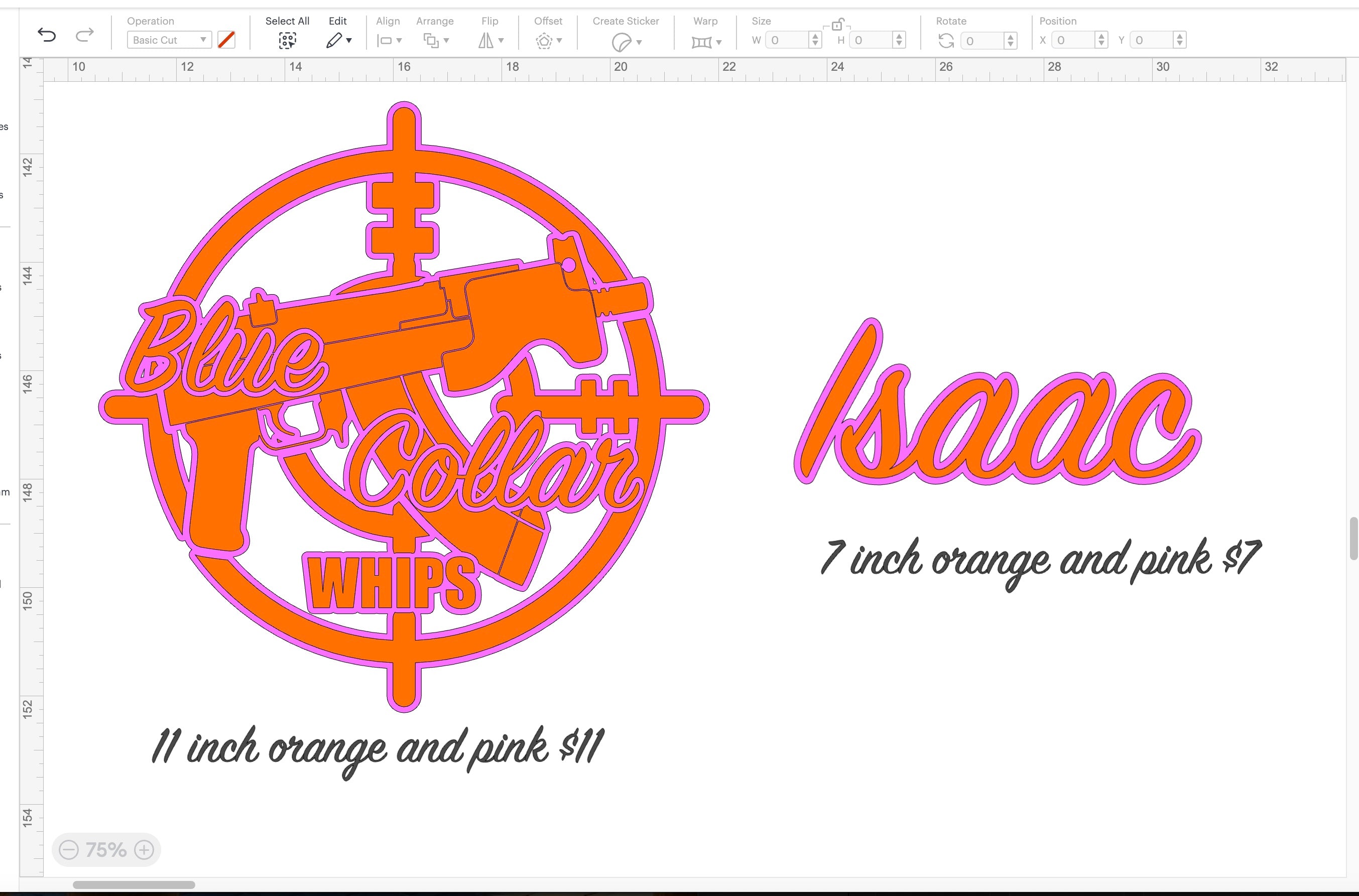
Task: Zoom in using the plus button
Action: pos(144,850)
